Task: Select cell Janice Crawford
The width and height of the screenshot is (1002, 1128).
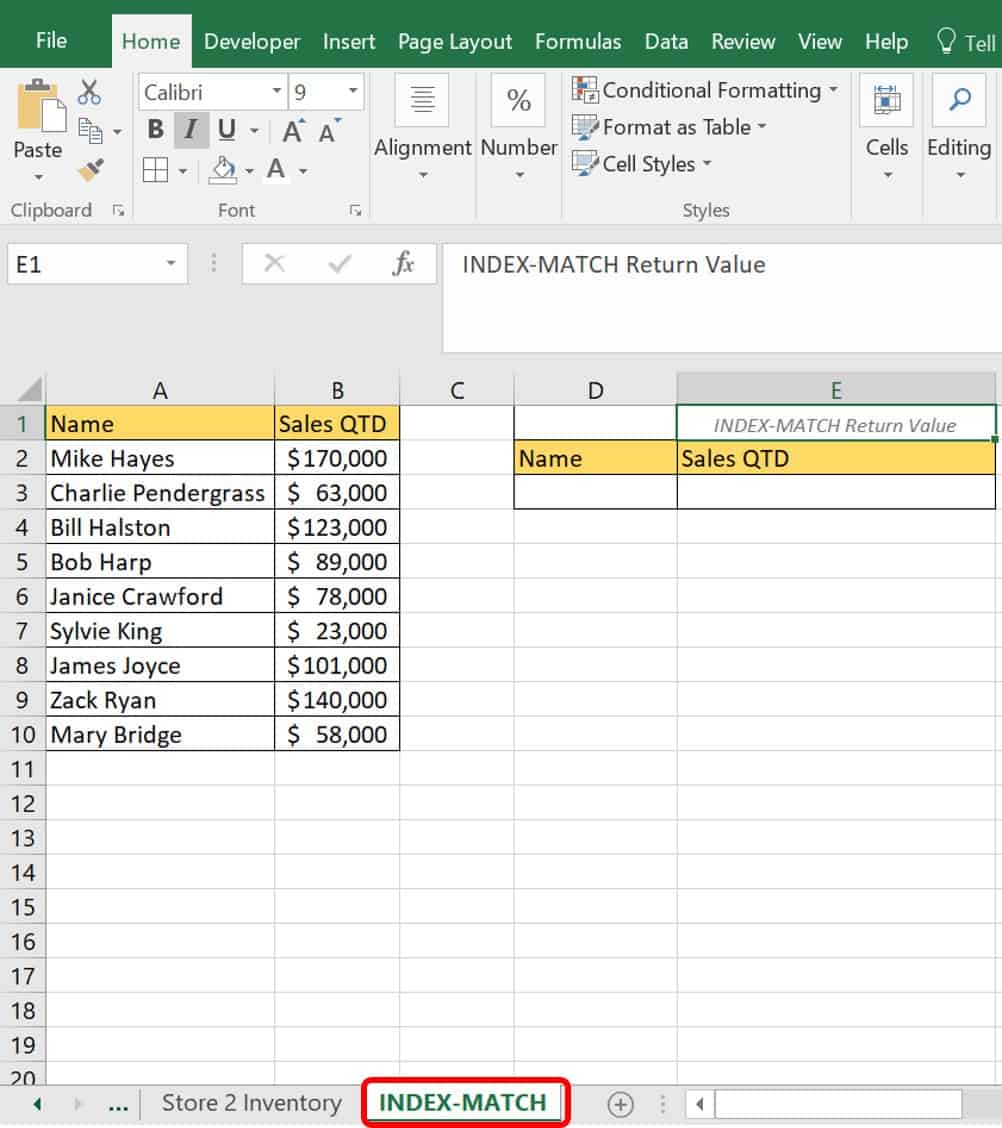Action: (160, 596)
